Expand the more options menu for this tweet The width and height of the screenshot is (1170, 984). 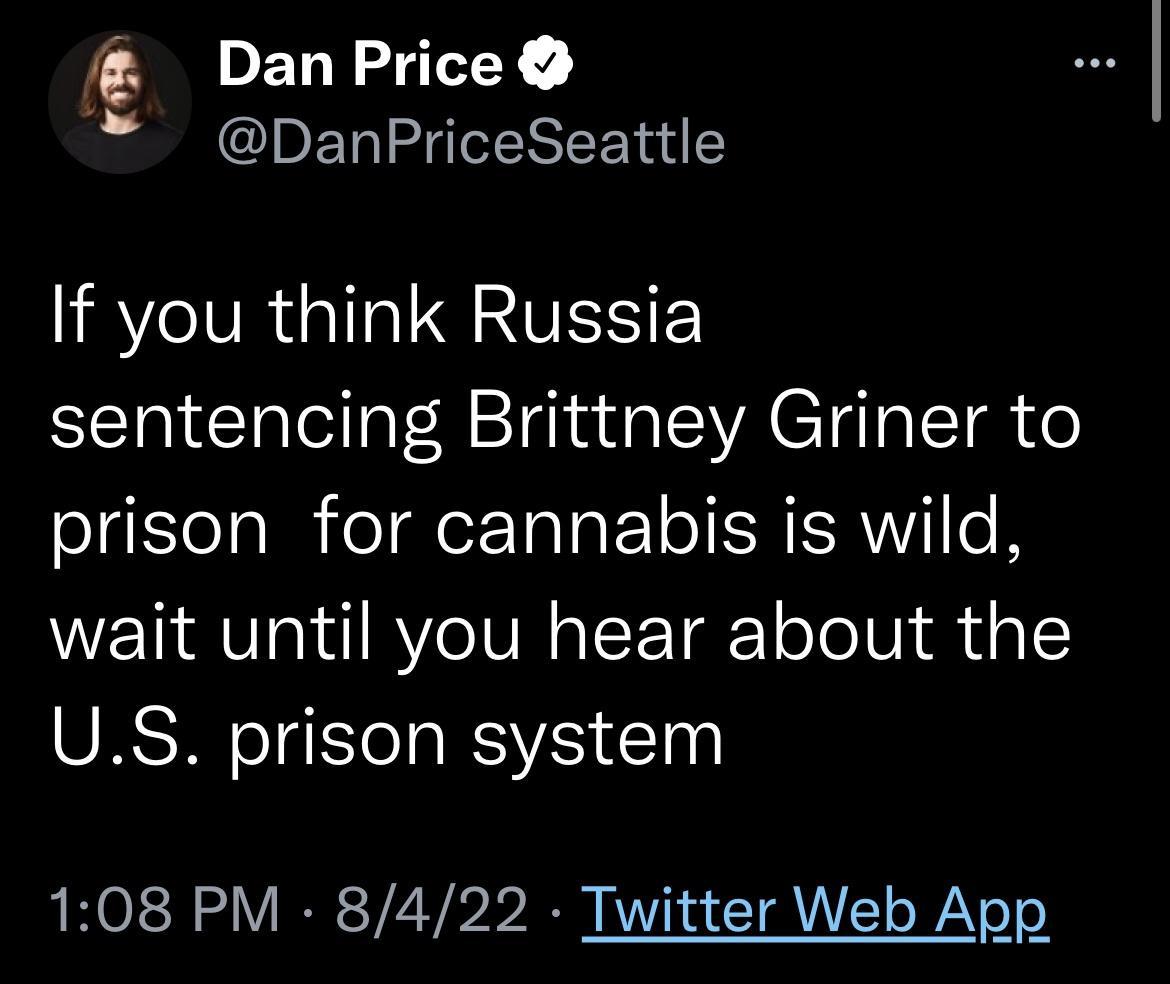(x=1096, y=62)
